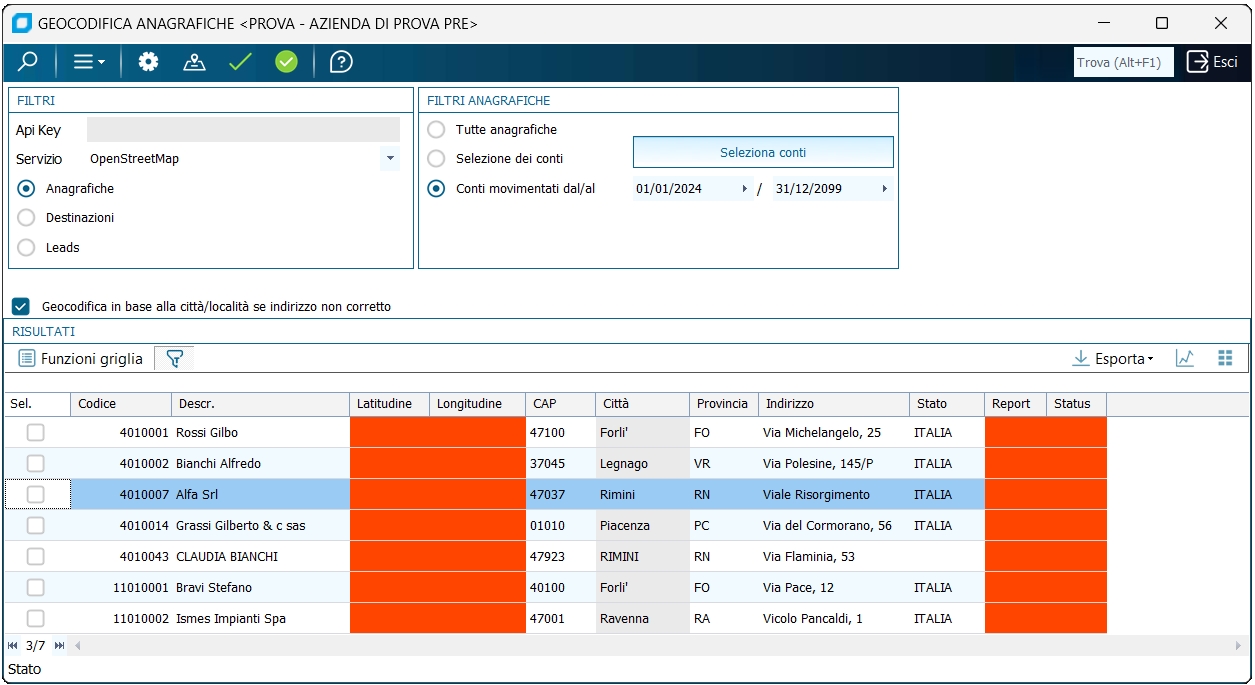Click the magnifier search icon in toolbar
Viewport: 1255px width, 685px height.
coord(28,62)
